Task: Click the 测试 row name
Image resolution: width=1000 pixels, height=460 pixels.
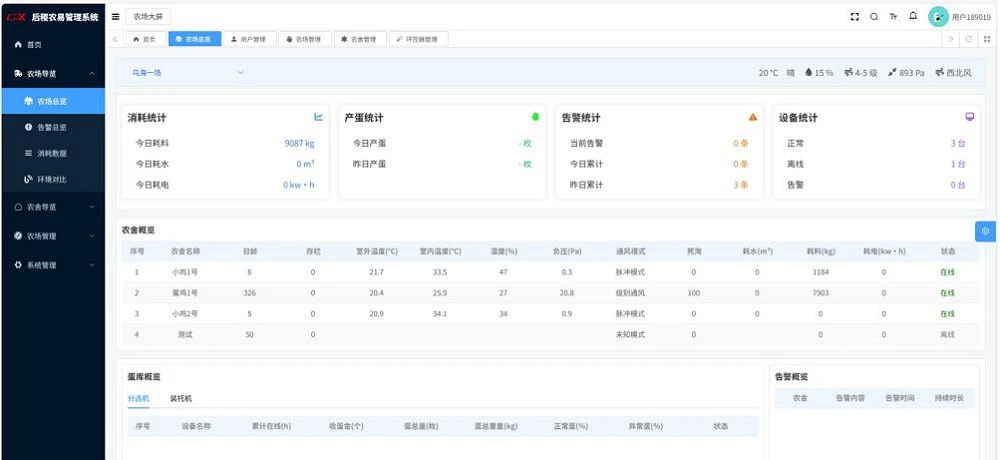Action: [185, 334]
